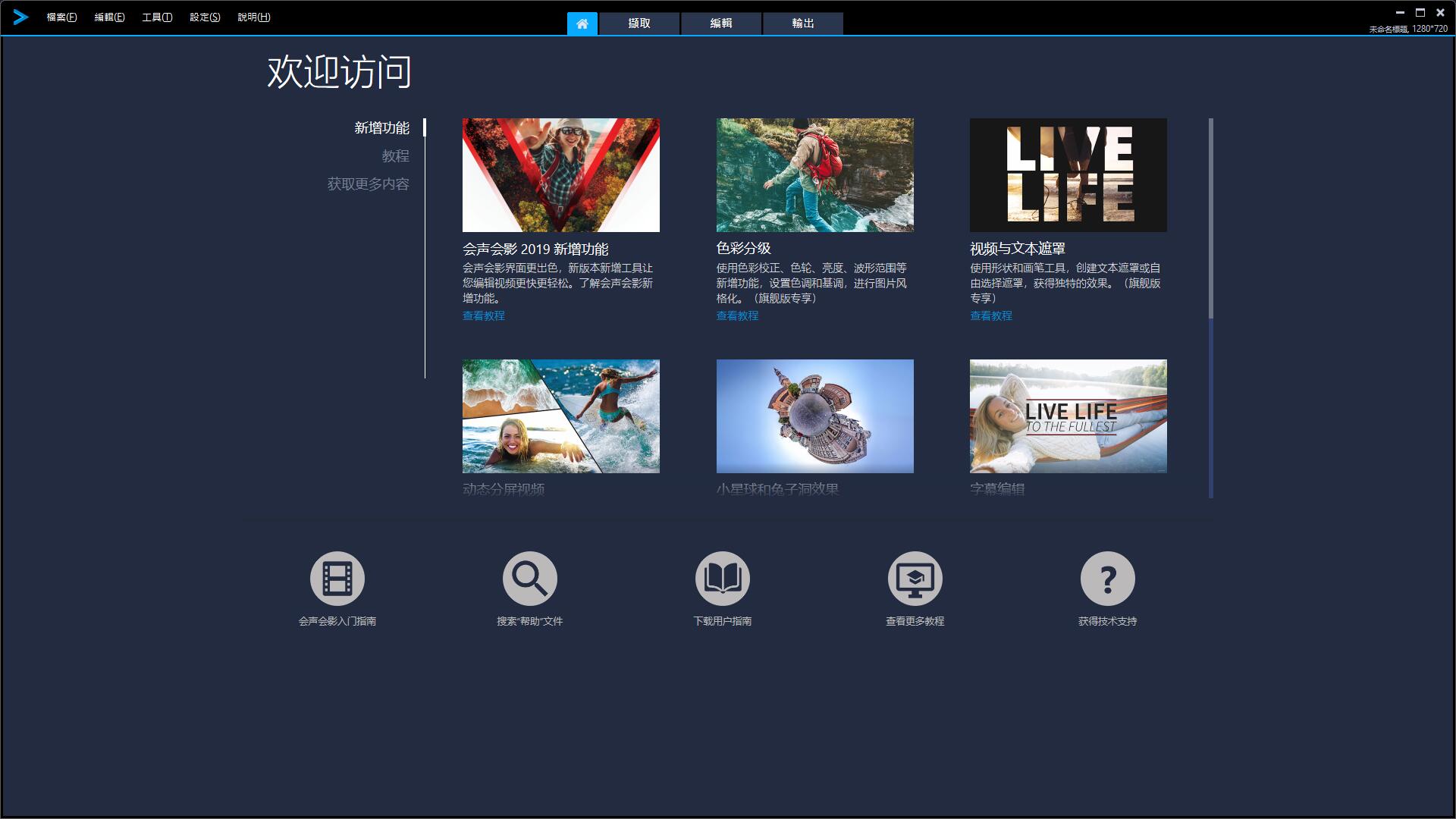Go to the Home tab icon
Image resolution: width=1456 pixels, height=819 pixels.
click(x=582, y=24)
